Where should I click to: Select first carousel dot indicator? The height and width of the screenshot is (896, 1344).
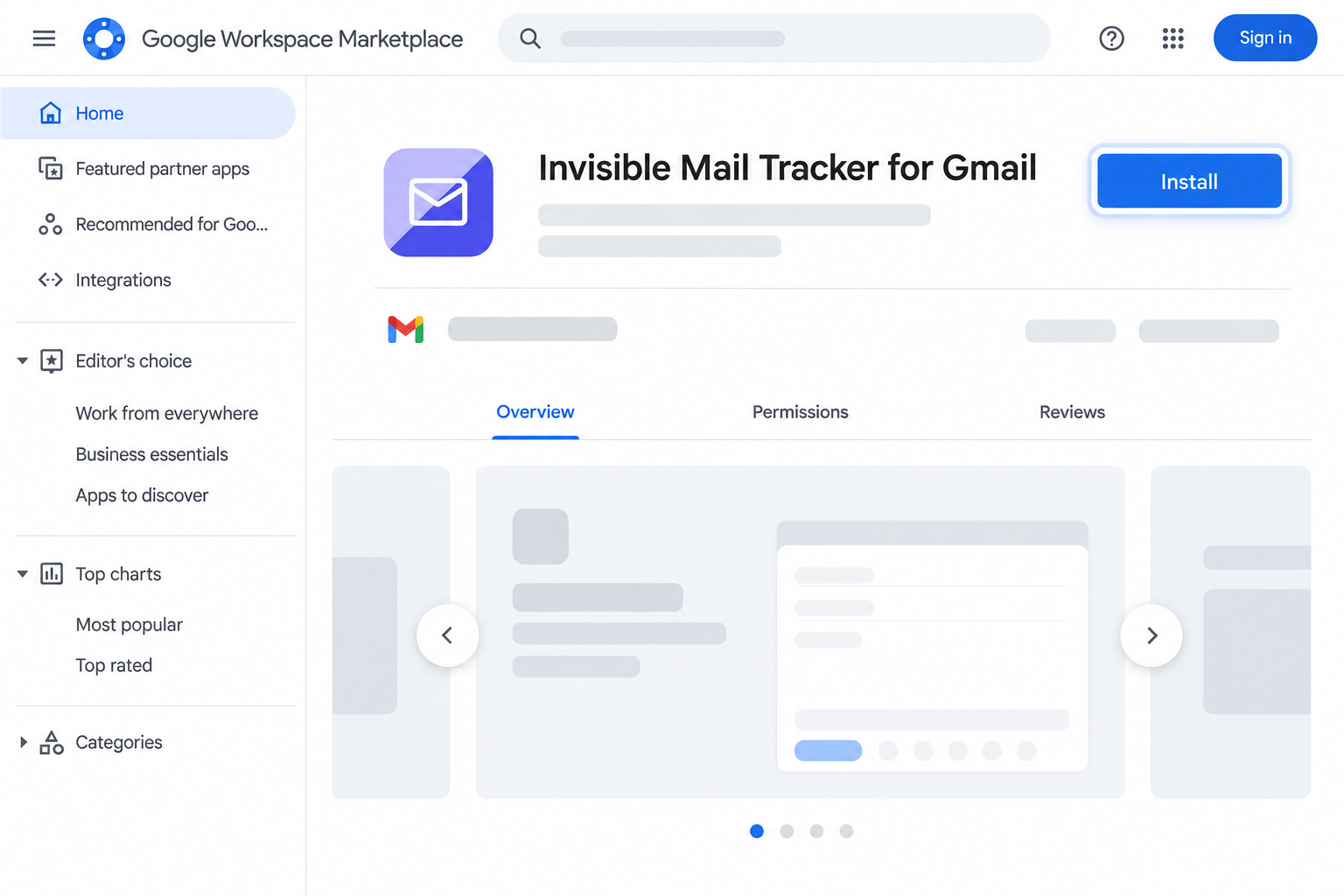757,831
